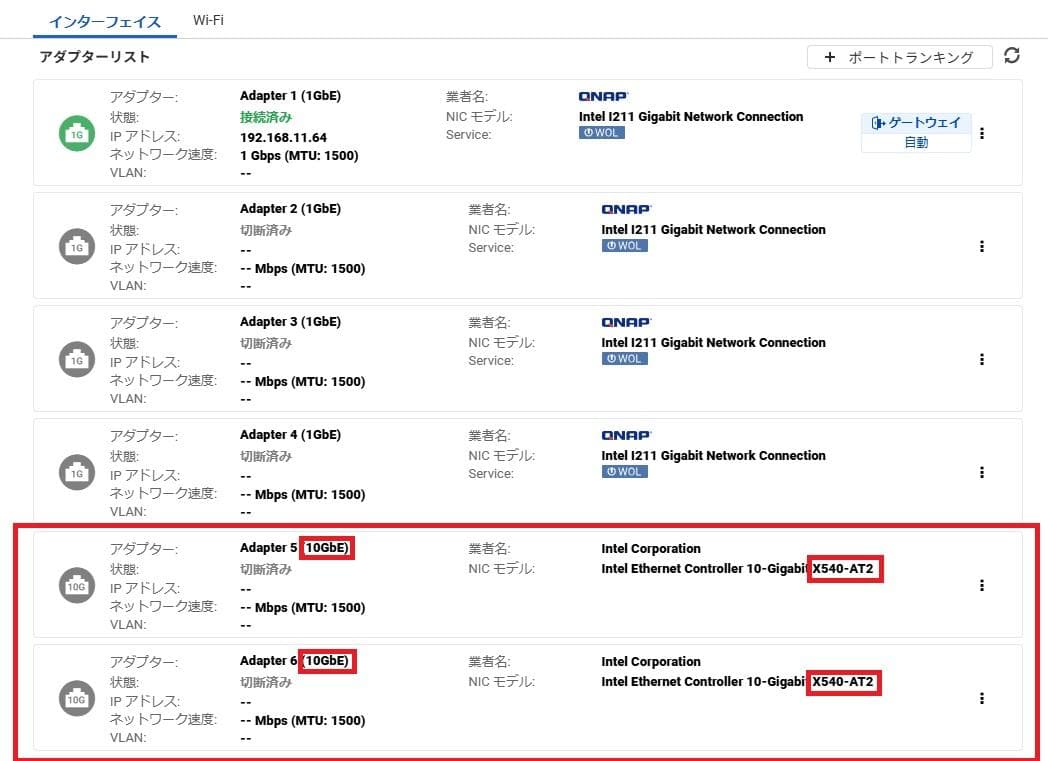Viewport: 1048px width, 761px height.
Task: Click the 192.168.11.64 IP address text
Action: (x=283, y=137)
